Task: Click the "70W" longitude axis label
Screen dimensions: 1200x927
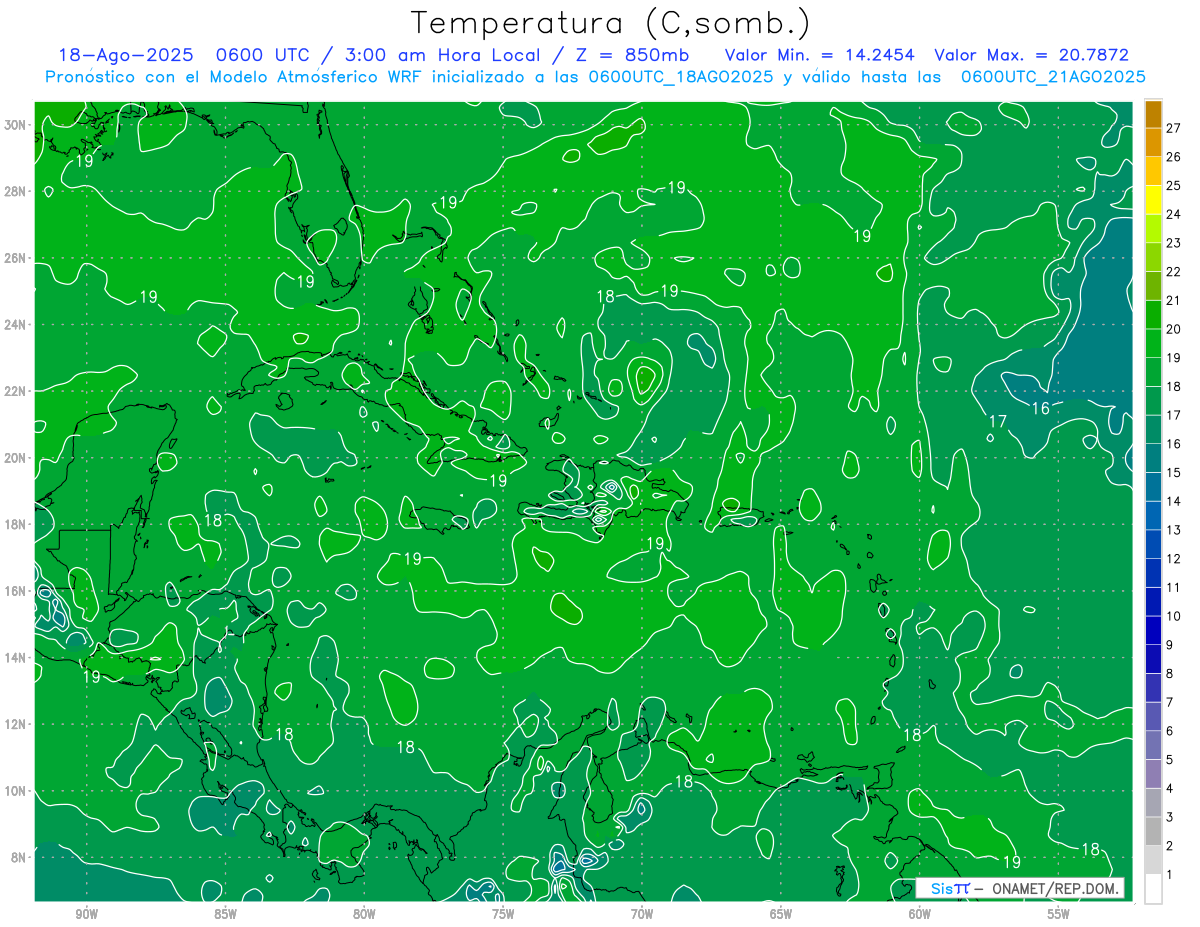Action: 642,914
